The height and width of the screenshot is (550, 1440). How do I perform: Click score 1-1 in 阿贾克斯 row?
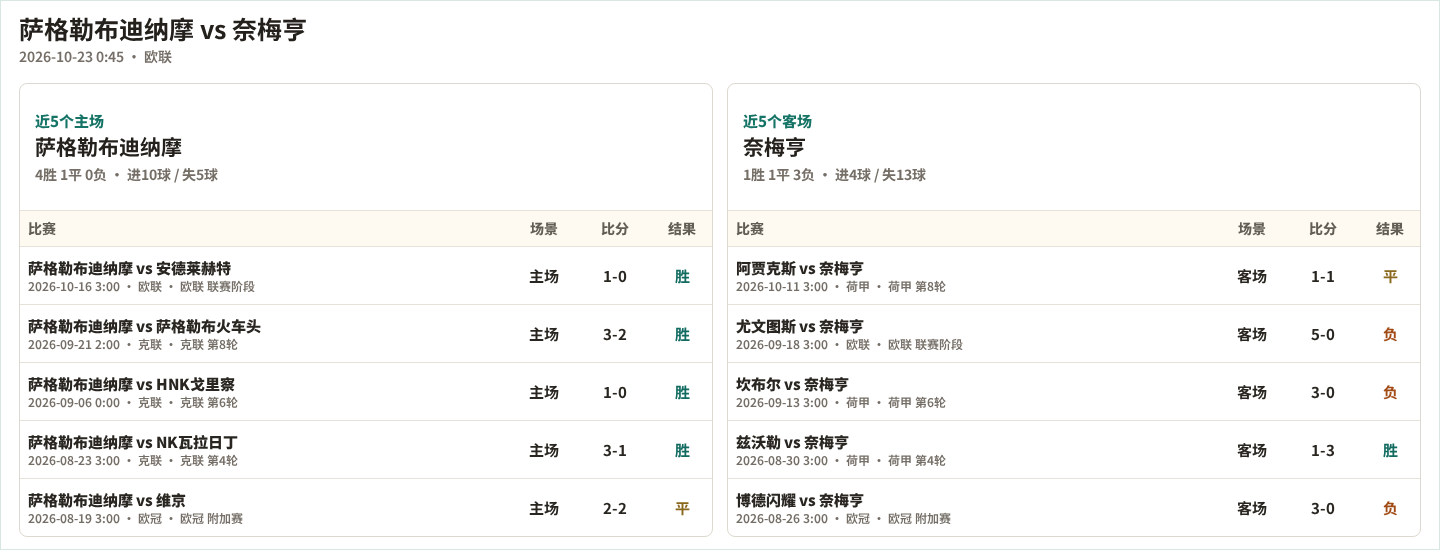[1323, 276]
